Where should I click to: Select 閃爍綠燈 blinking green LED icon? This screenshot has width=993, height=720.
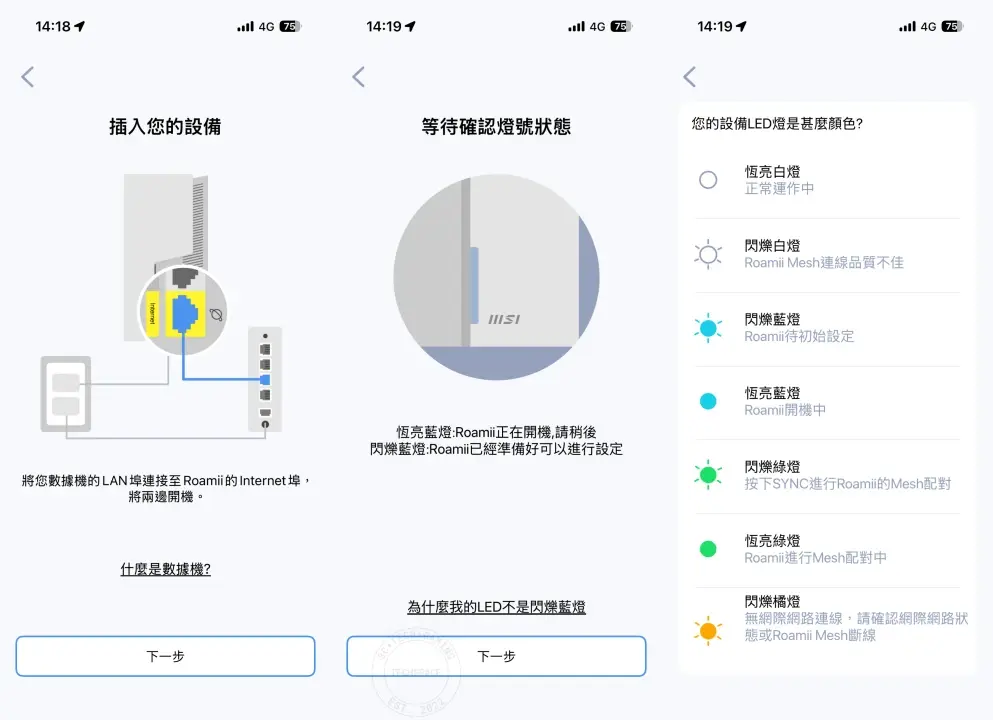point(708,475)
